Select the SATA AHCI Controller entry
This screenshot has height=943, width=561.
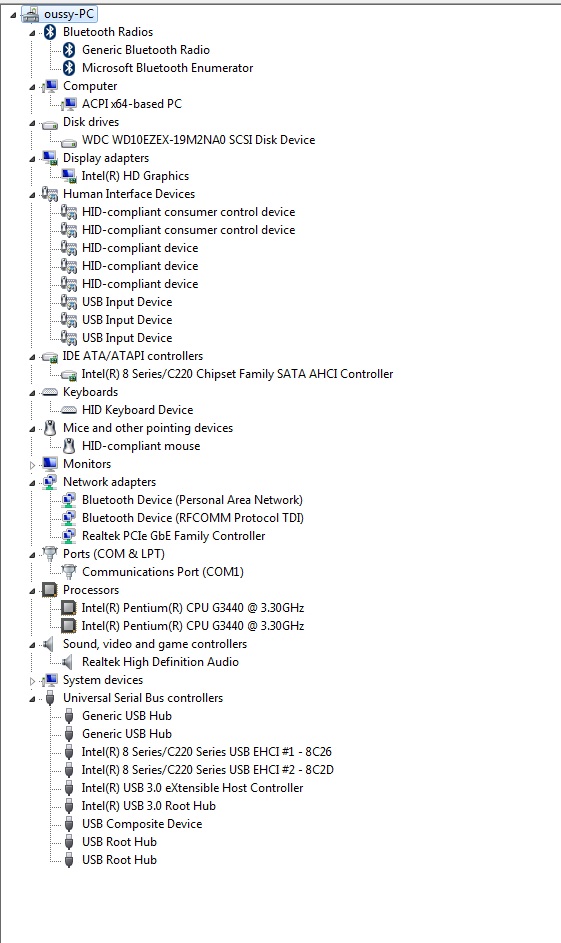(x=237, y=374)
